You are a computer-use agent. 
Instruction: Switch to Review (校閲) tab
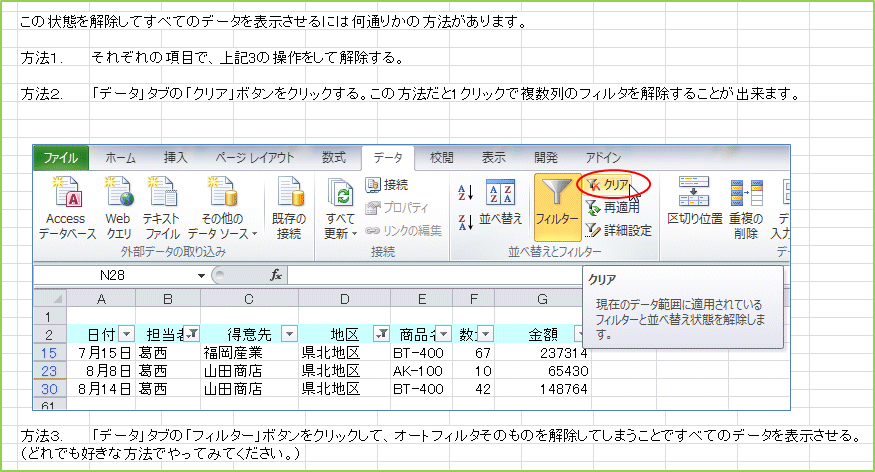click(x=441, y=158)
